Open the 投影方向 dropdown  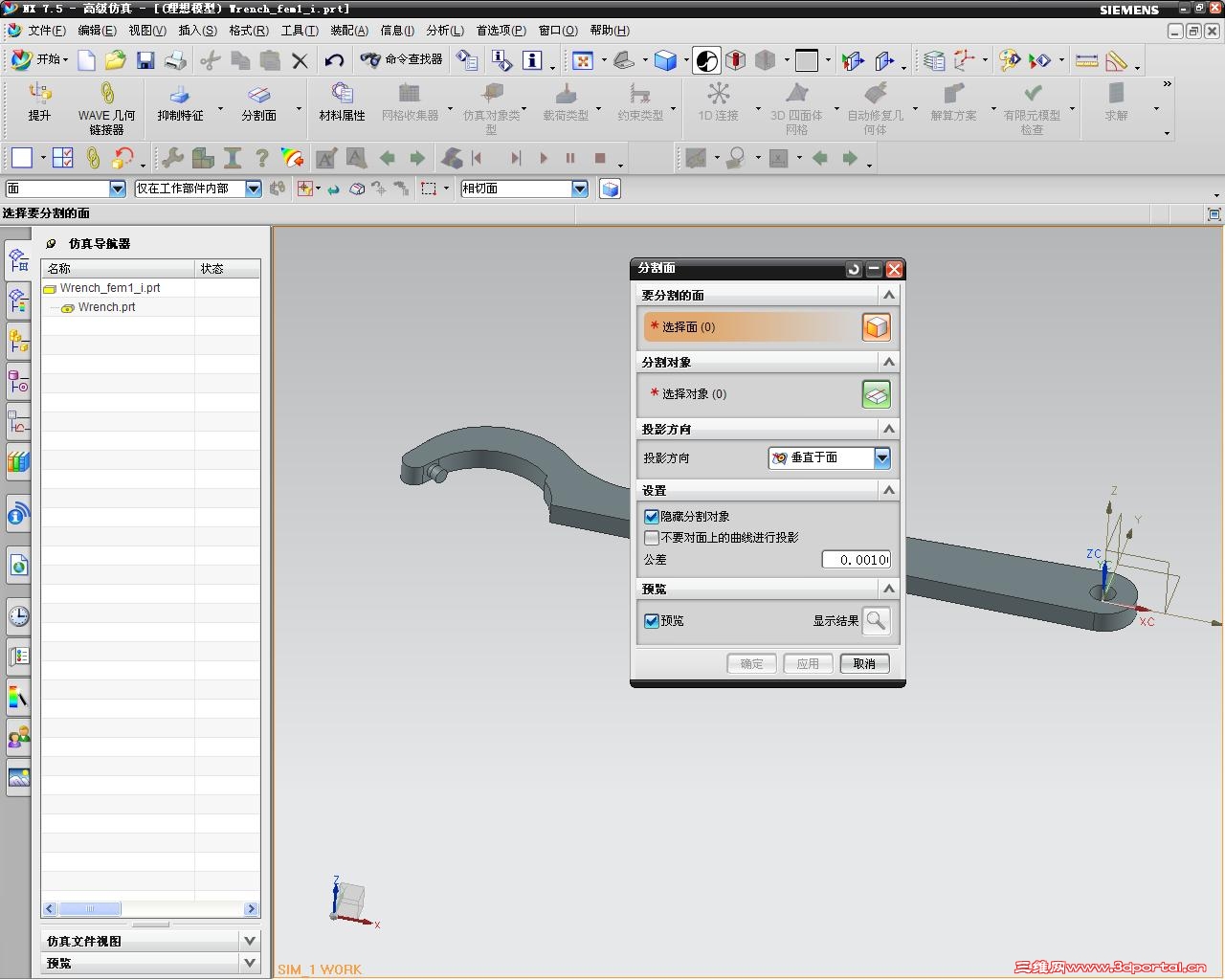pos(881,458)
